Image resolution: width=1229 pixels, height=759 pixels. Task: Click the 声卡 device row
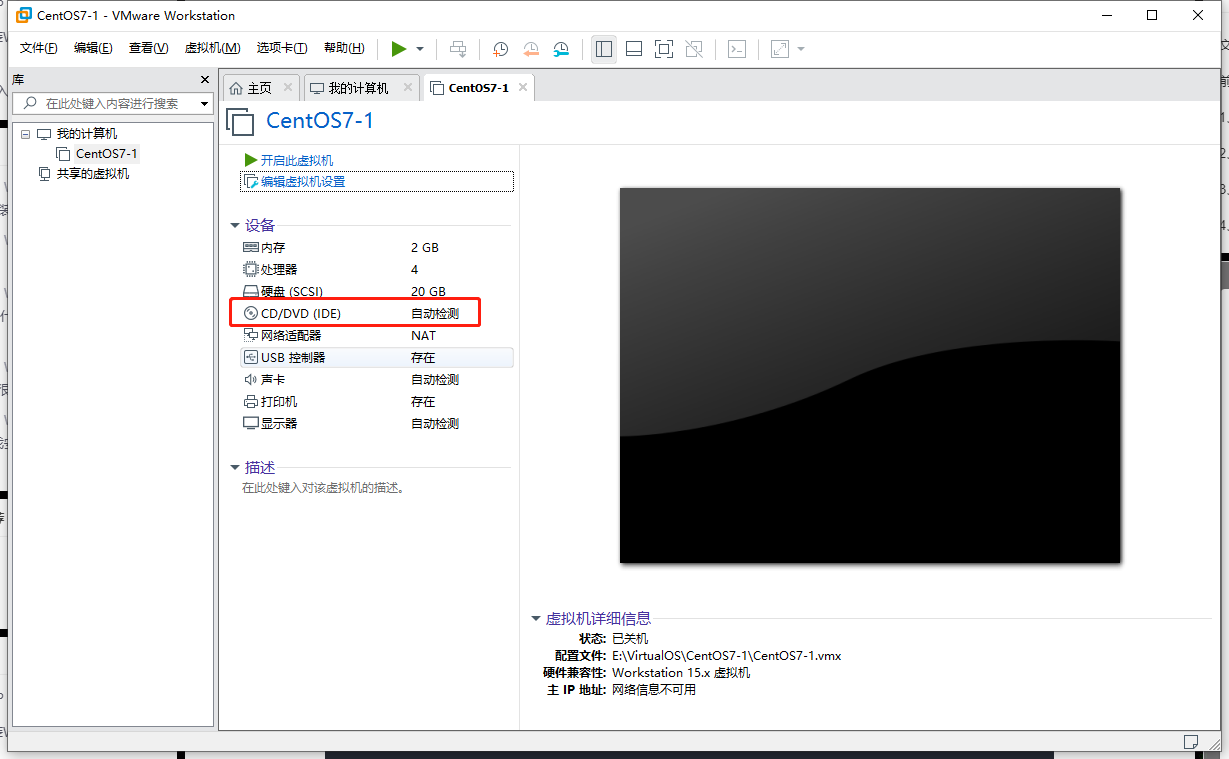coord(376,379)
